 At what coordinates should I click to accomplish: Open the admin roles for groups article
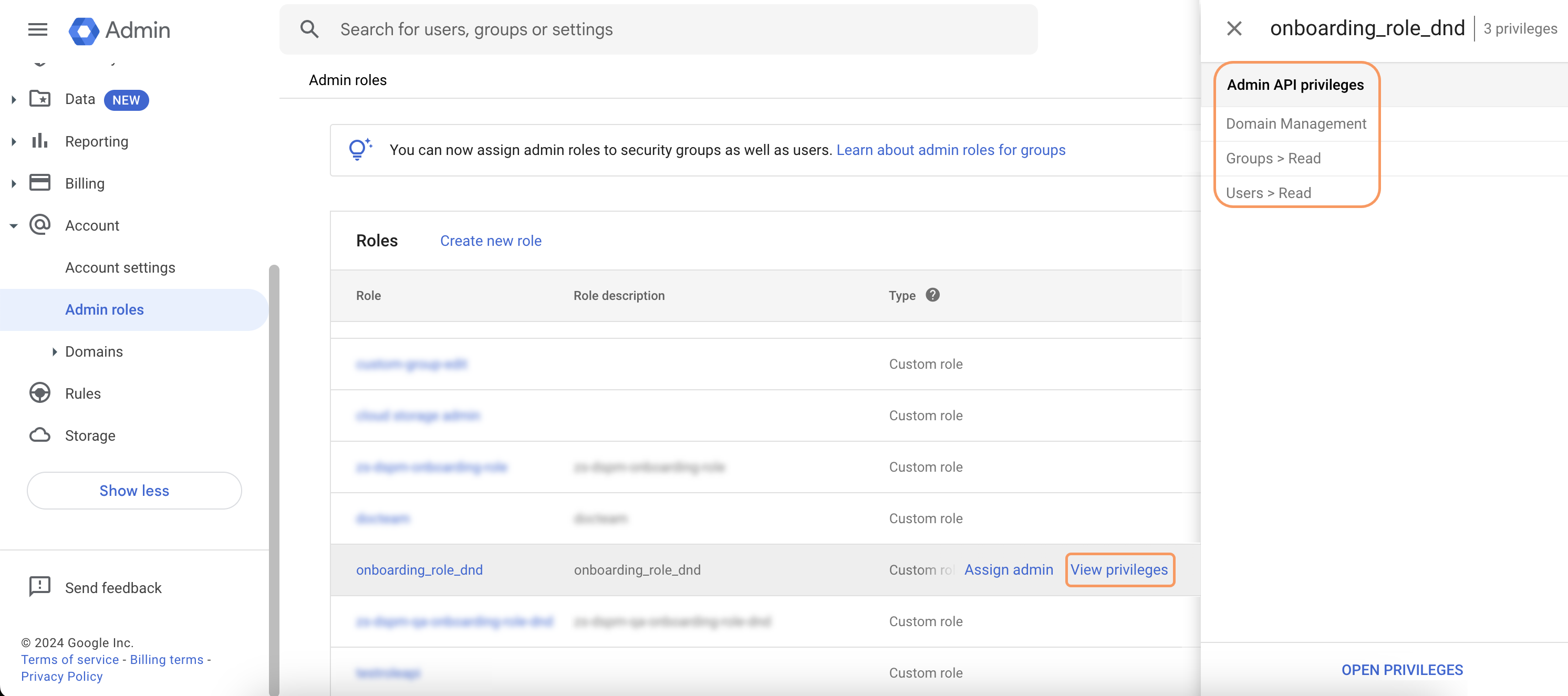point(951,149)
